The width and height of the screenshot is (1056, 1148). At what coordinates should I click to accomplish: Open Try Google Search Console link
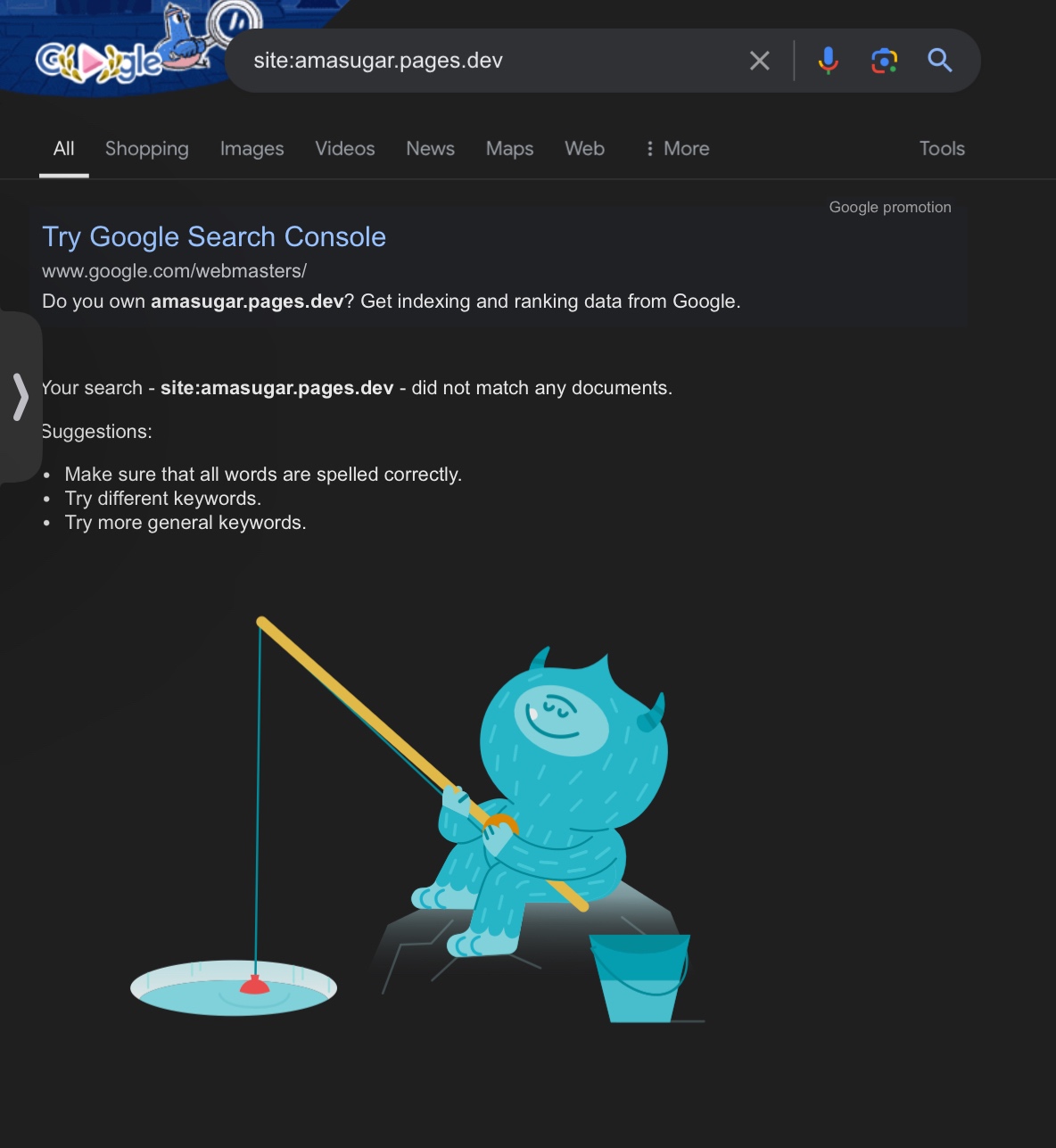coord(214,237)
